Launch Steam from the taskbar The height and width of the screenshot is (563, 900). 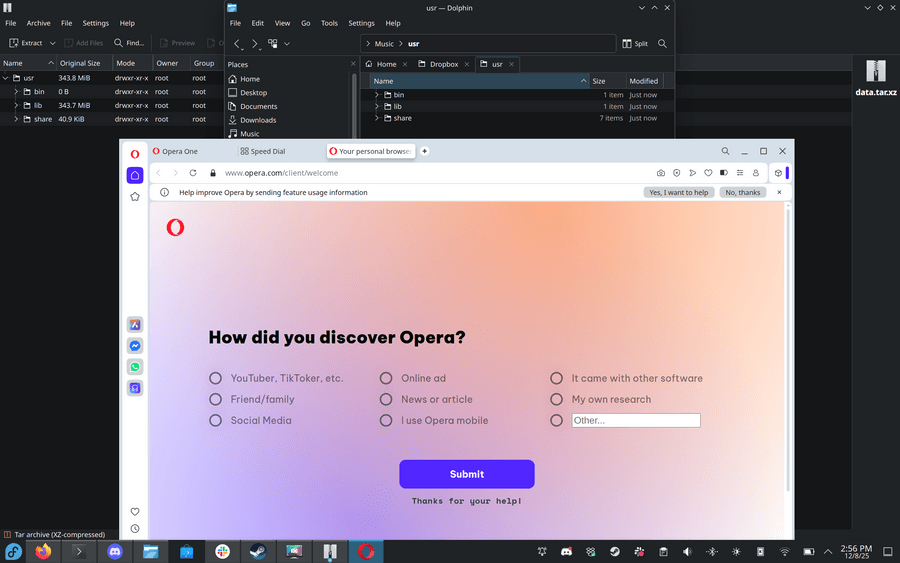tap(257, 551)
